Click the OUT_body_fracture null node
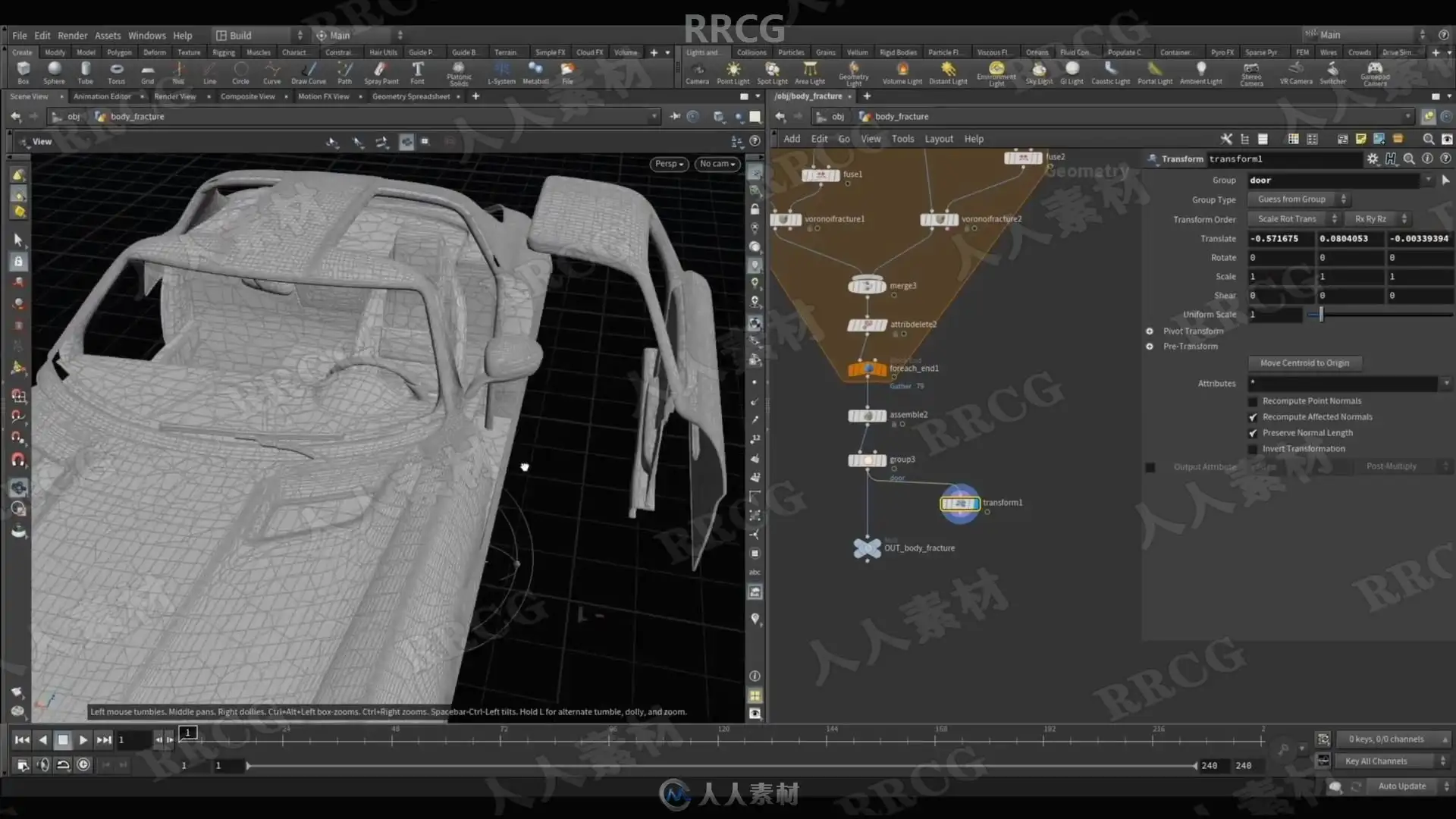 coord(867,548)
